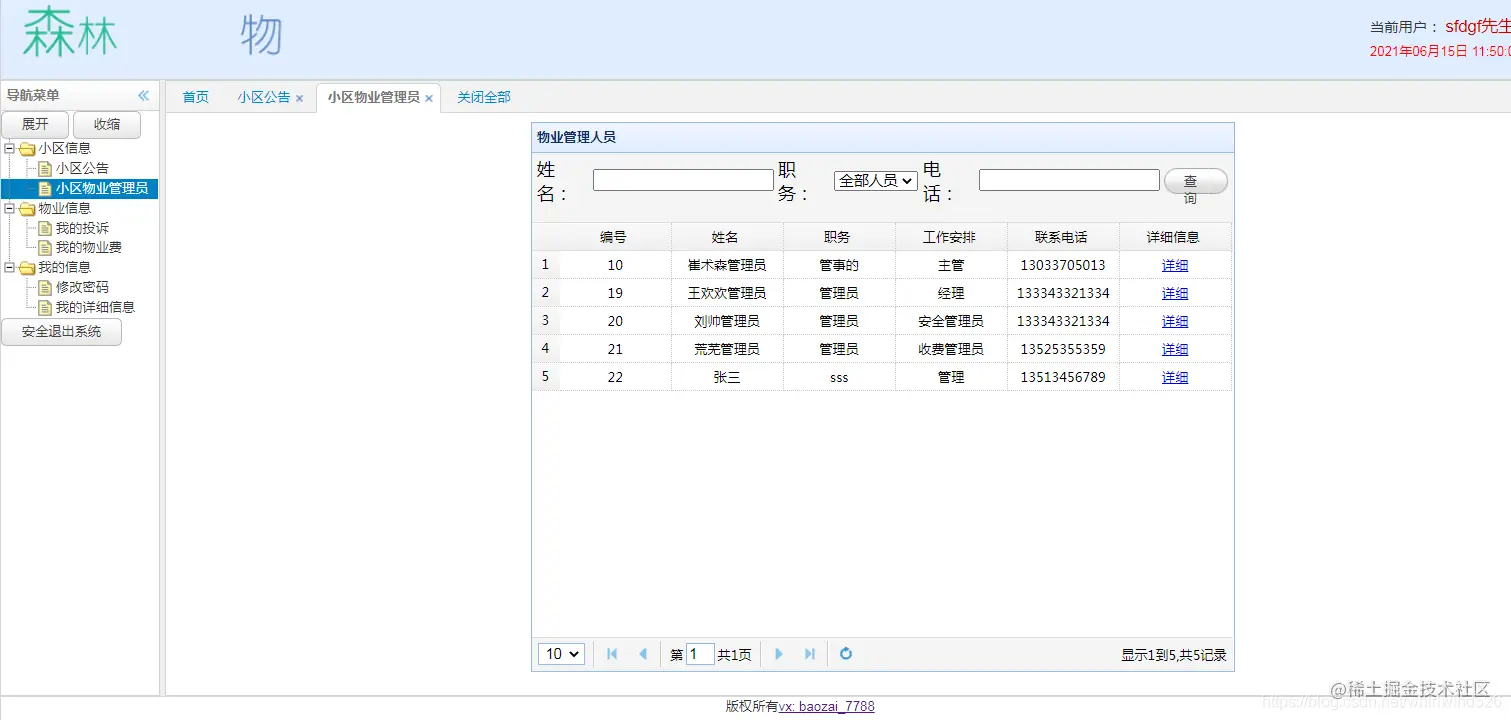Click the 显示1到5,共5记录 status text
The height and width of the screenshot is (720, 1511).
coord(1173,655)
